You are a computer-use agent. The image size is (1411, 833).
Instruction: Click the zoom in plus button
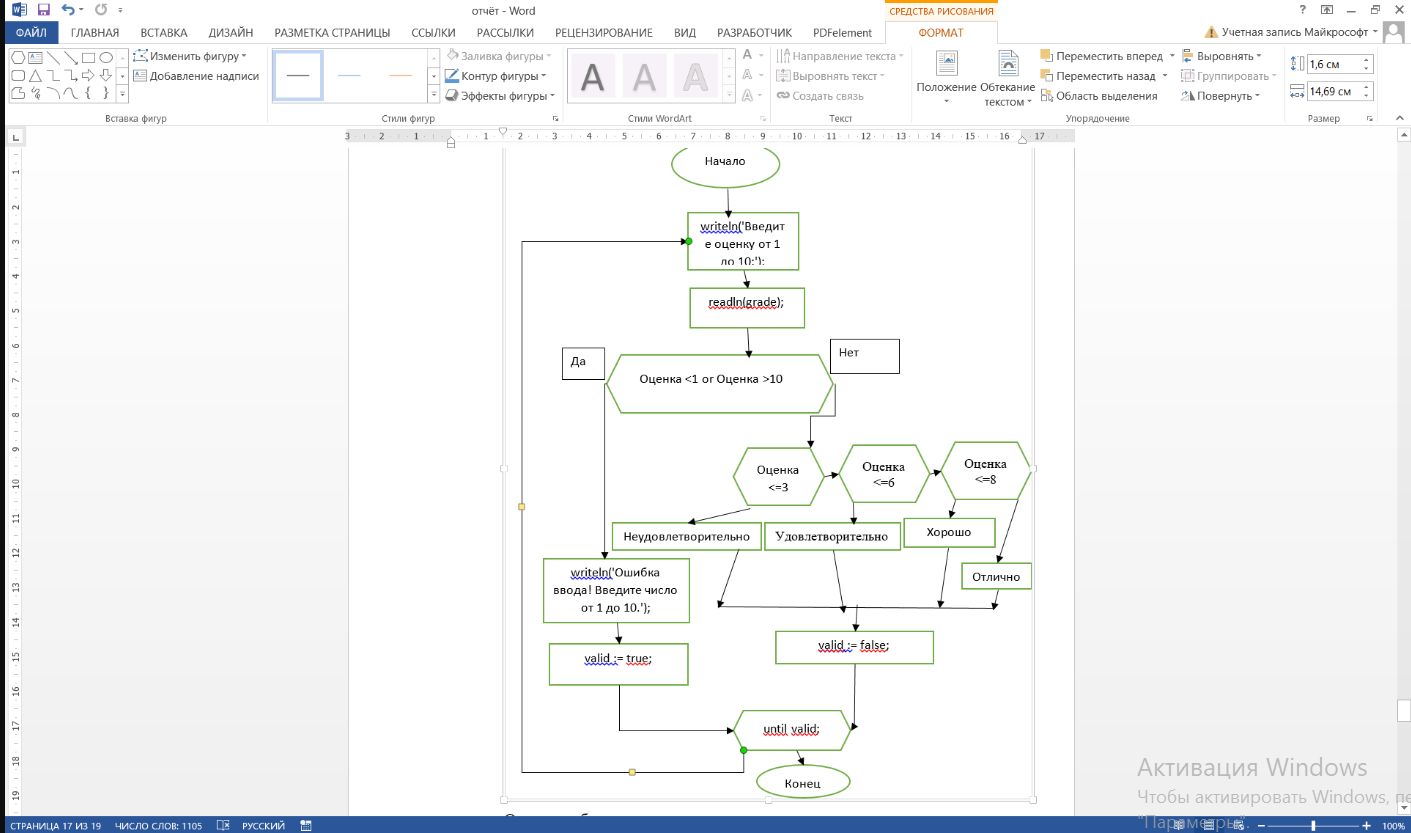(x=1366, y=826)
